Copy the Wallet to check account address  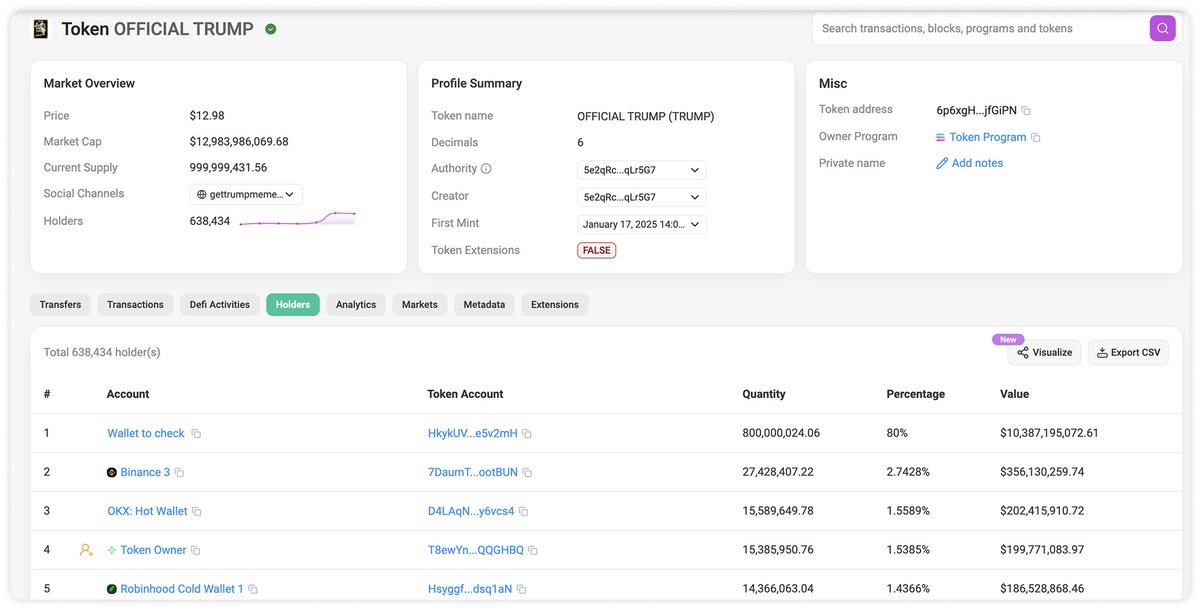[x=196, y=434]
